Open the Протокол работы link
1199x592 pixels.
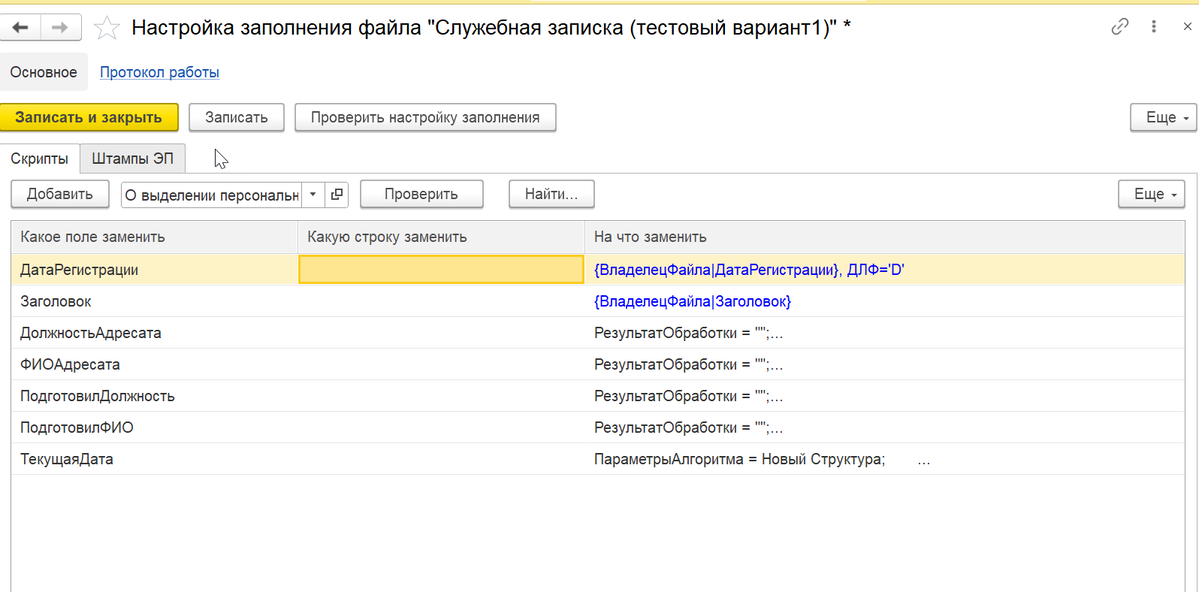click(x=160, y=73)
